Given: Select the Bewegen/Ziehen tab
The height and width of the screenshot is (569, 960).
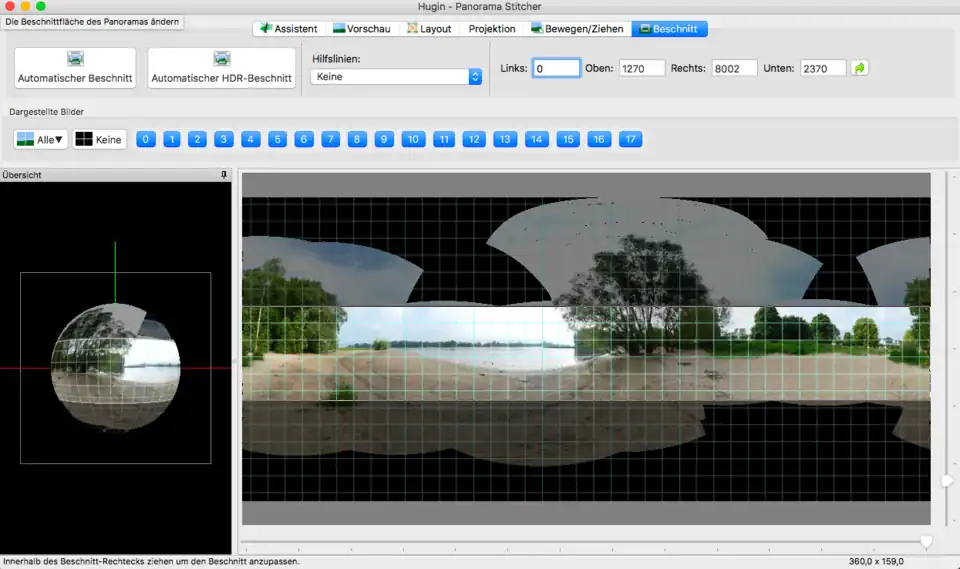Looking at the screenshot, I should point(577,29).
